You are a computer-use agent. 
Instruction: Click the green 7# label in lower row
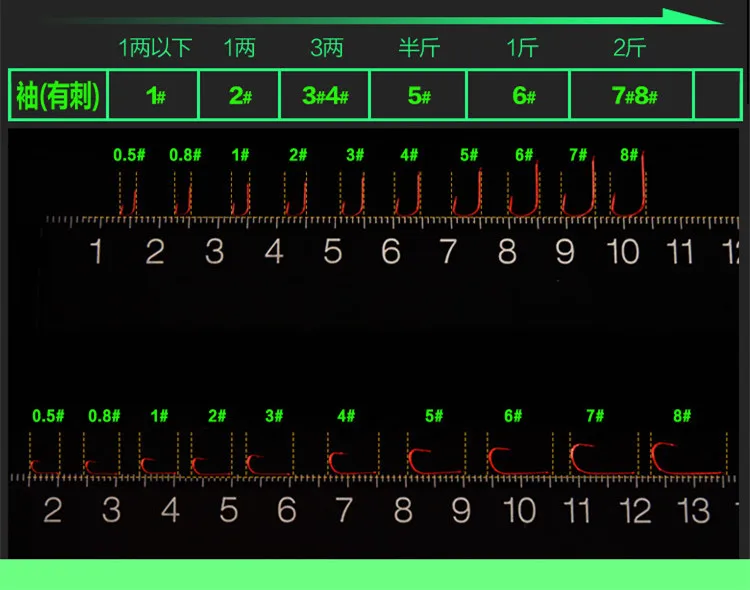[x=595, y=416]
